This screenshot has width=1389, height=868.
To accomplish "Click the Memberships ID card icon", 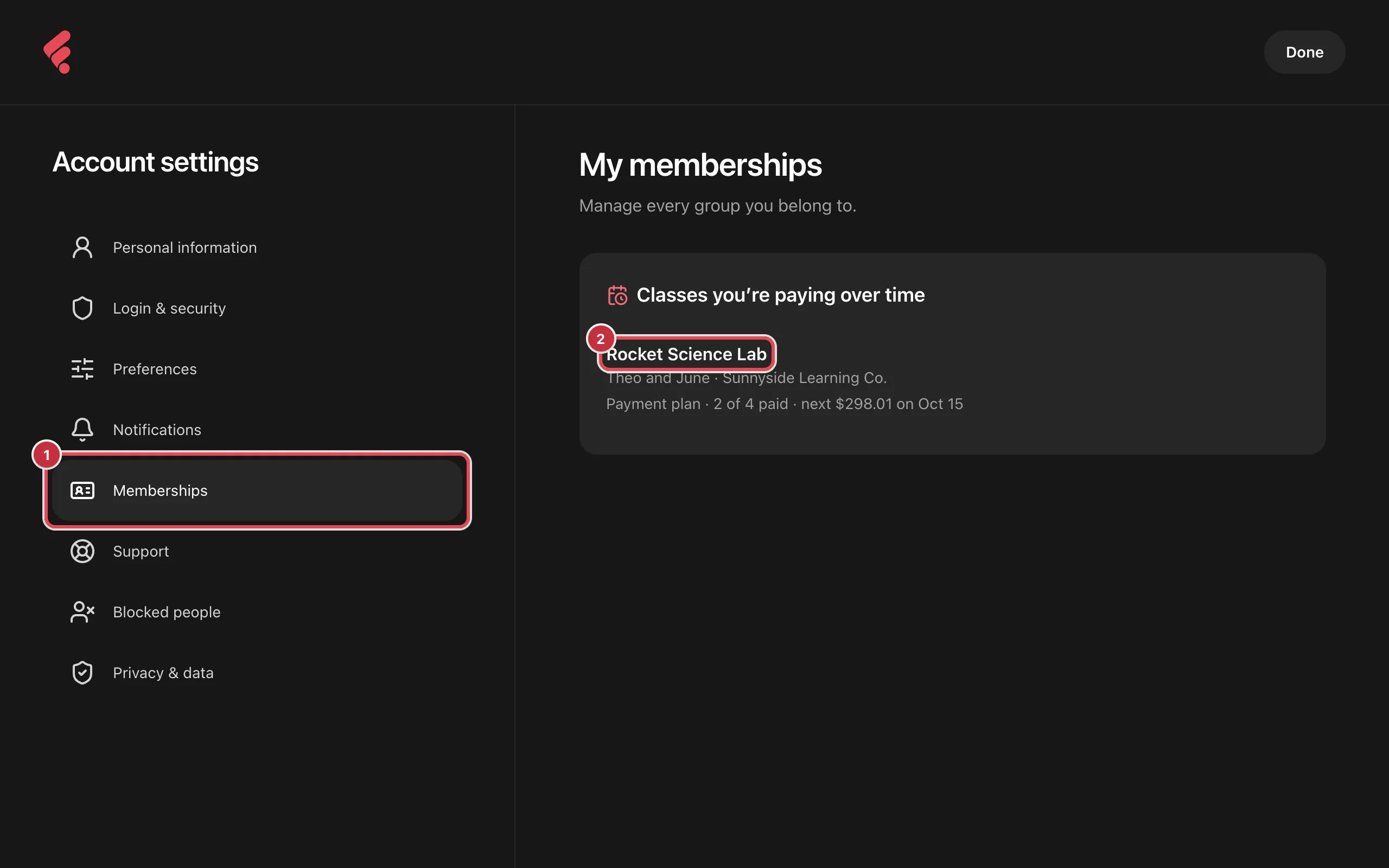I will 82,490.
